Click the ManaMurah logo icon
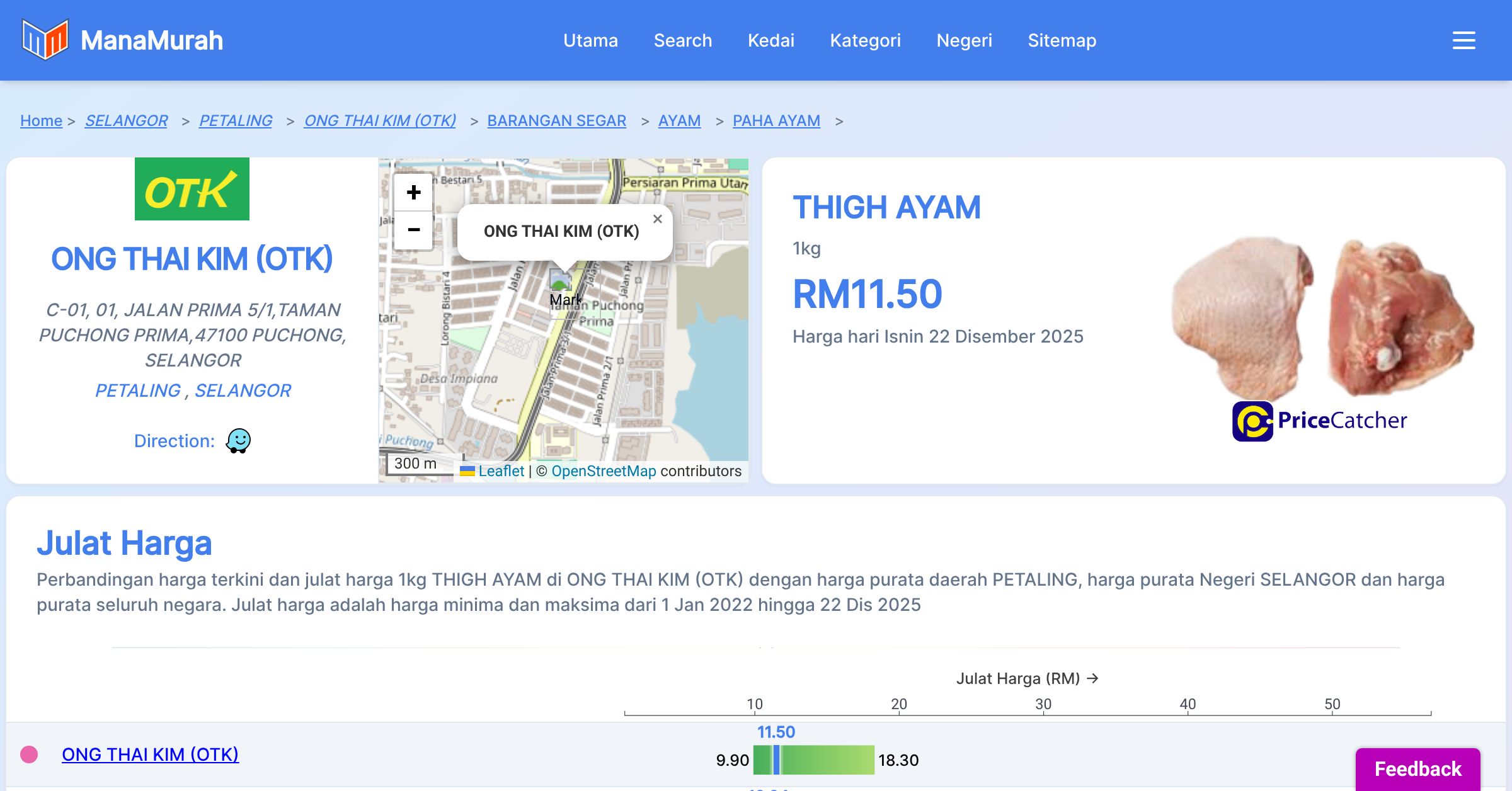 click(x=44, y=40)
